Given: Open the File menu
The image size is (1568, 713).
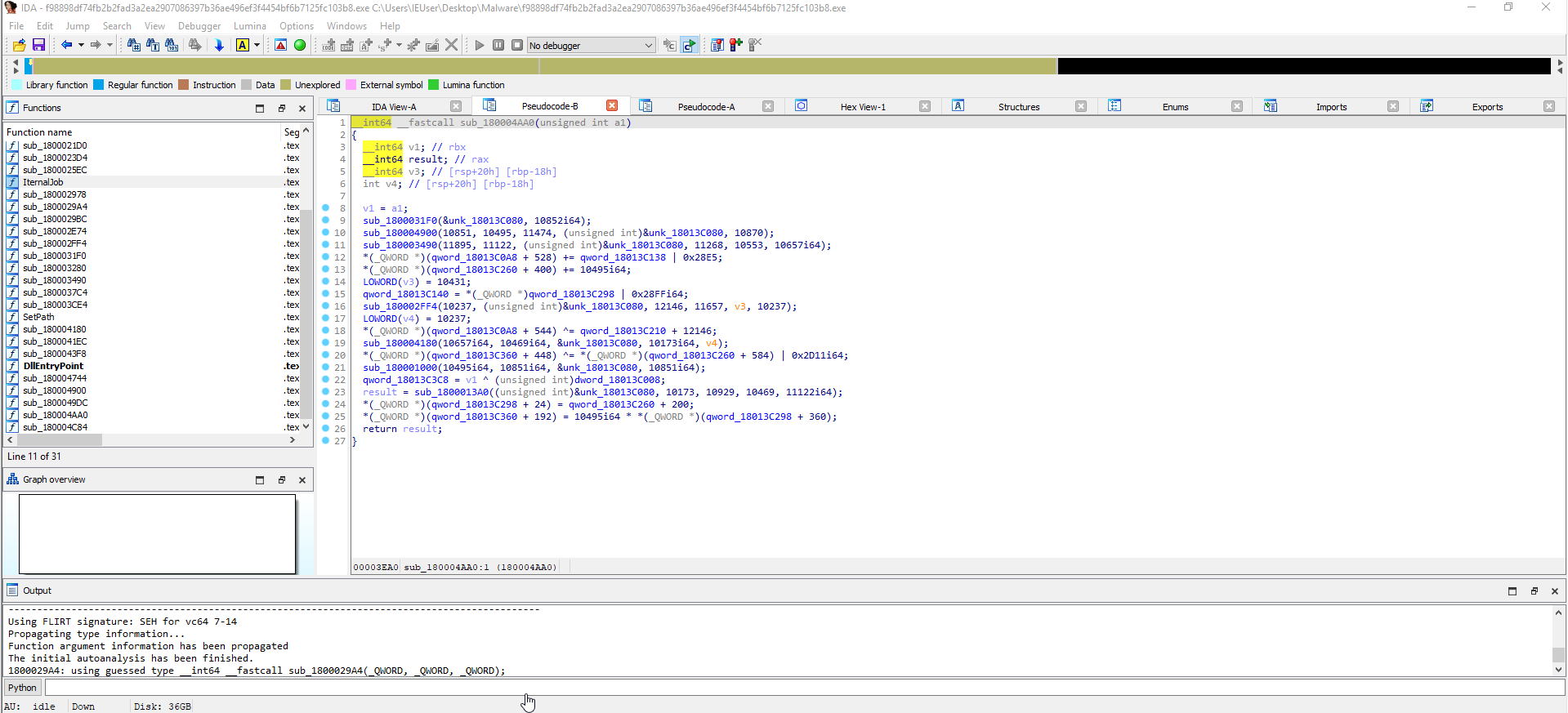Looking at the screenshot, I should [x=16, y=26].
